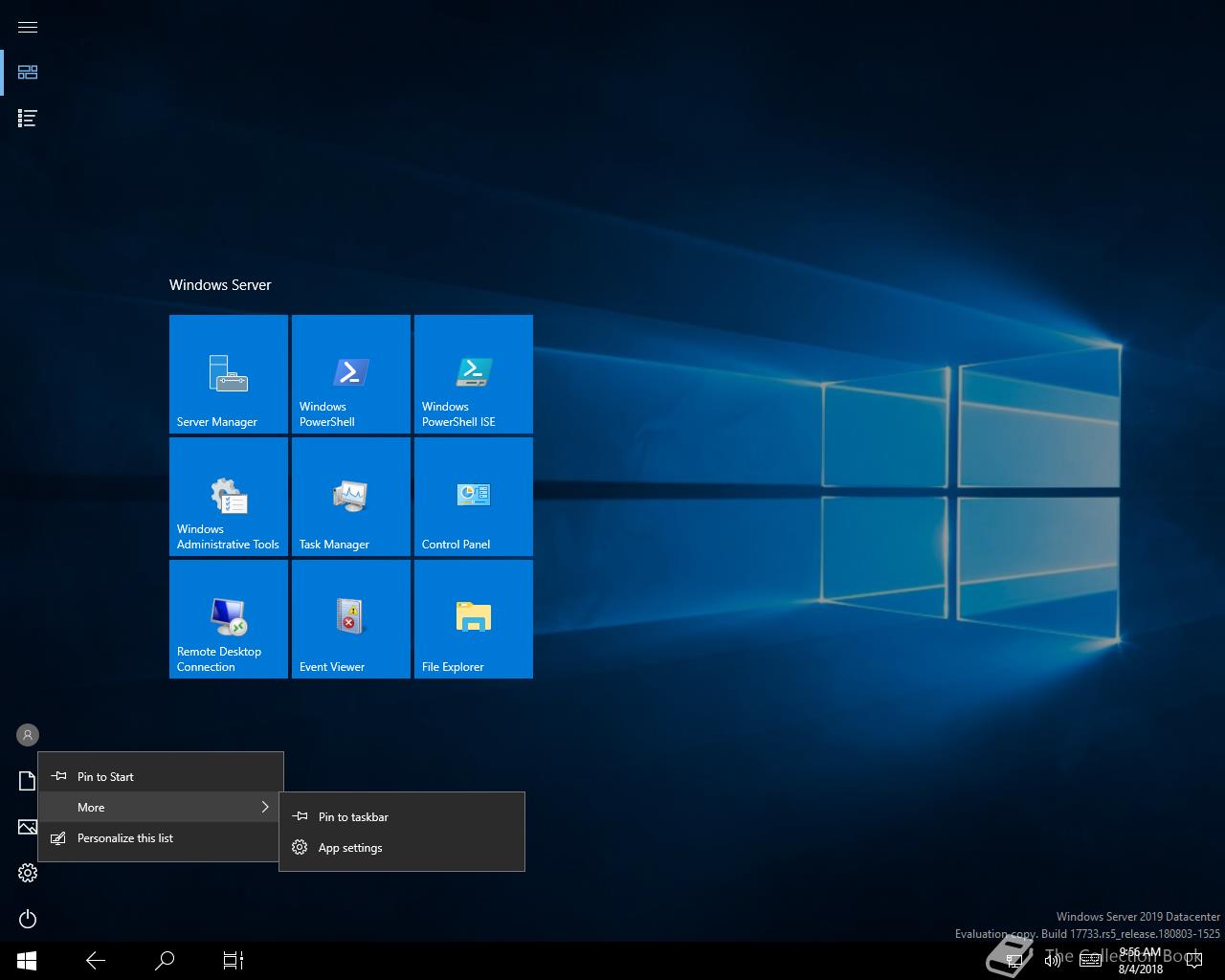Open the volume speaker tray icon

(x=1053, y=961)
